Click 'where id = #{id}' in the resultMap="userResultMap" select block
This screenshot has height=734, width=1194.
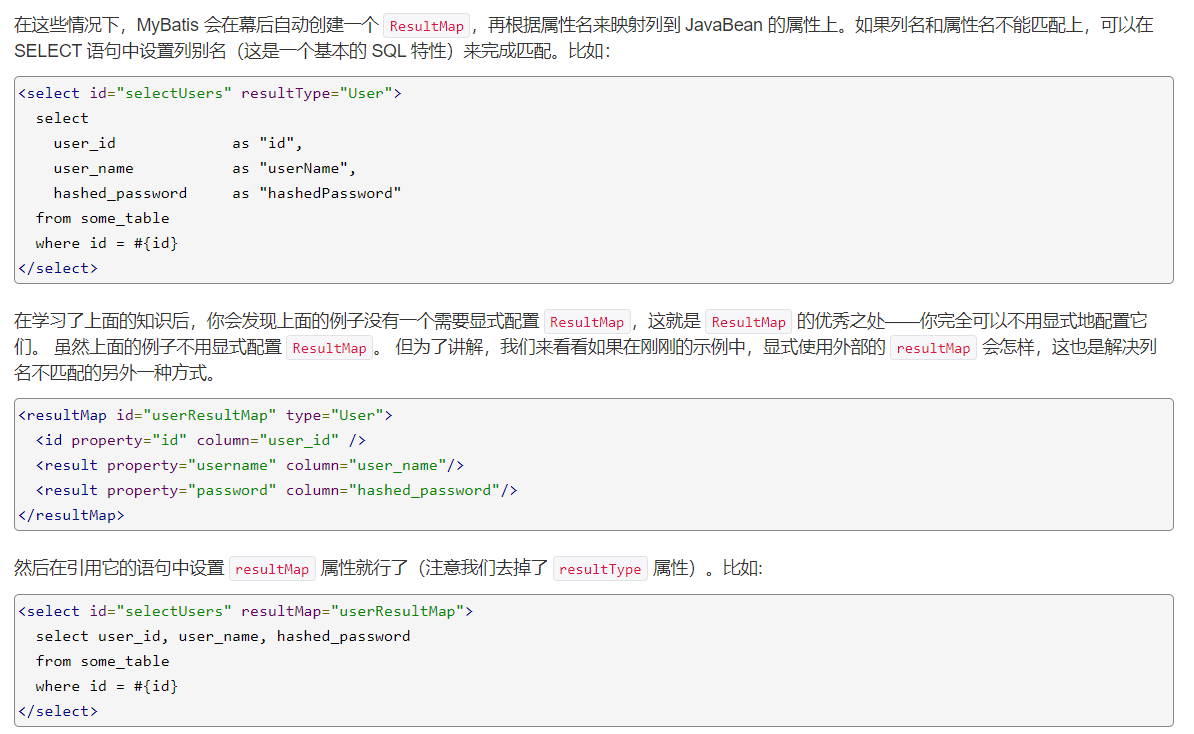pyautogui.click(x=107, y=687)
